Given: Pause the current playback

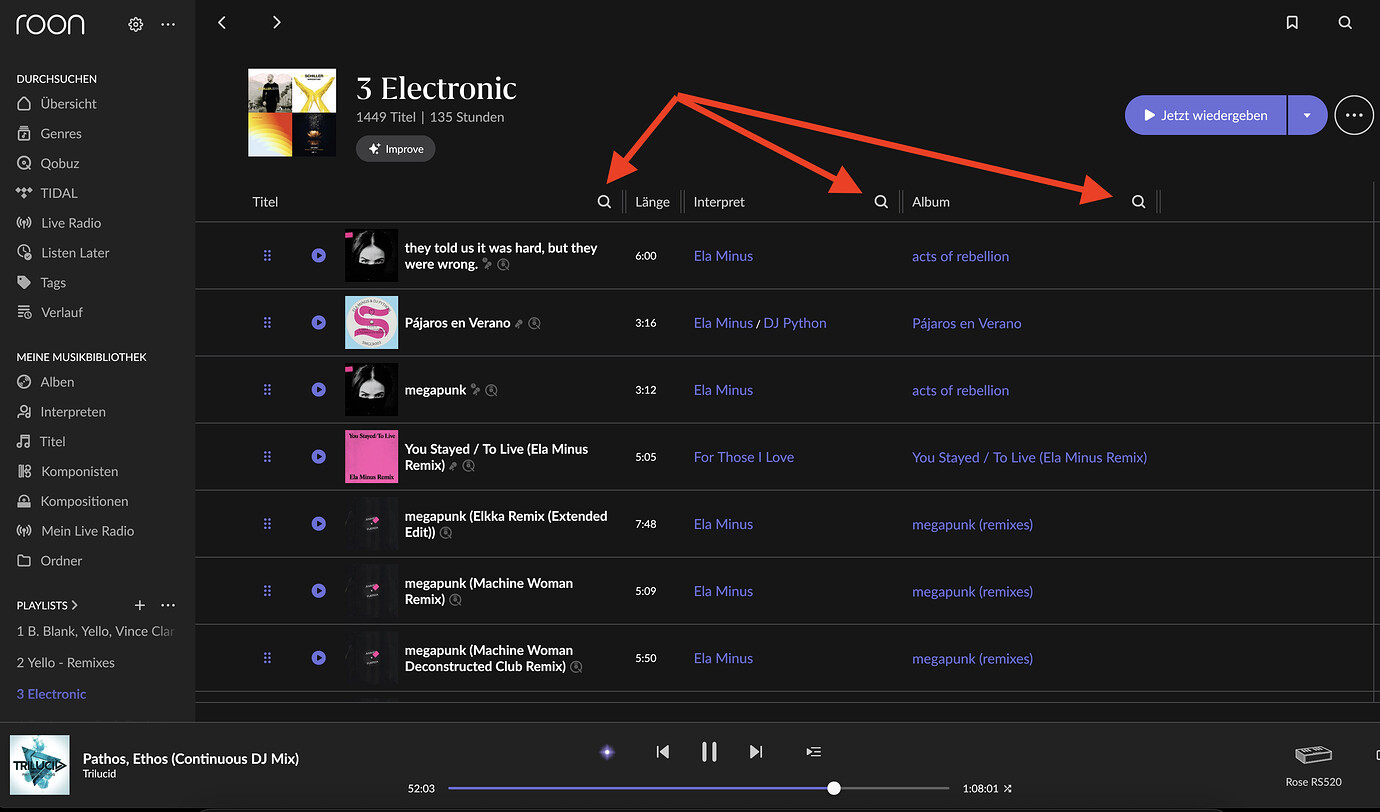Looking at the screenshot, I should (709, 752).
